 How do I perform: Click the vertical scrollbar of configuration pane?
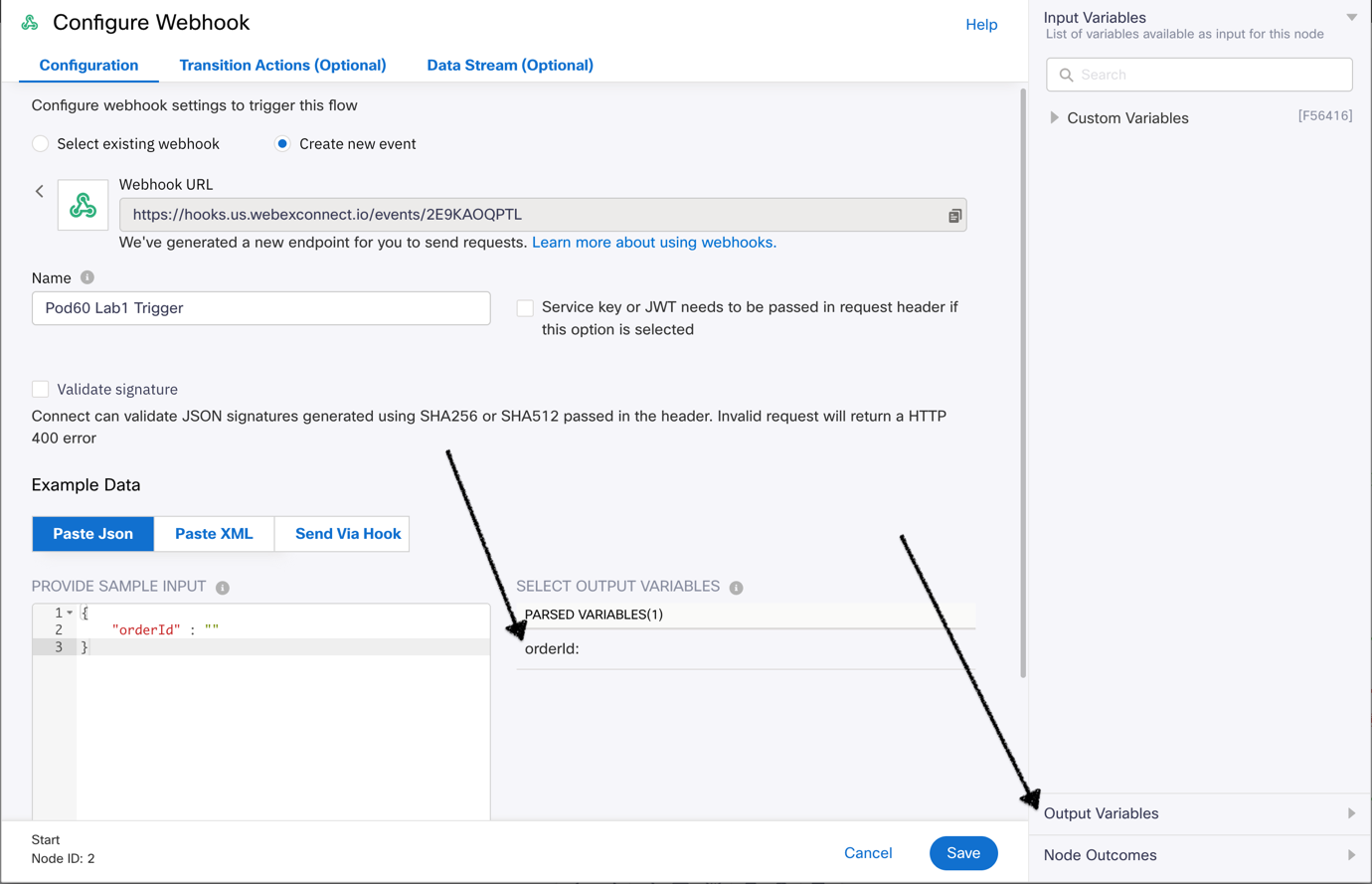[x=1023, y=383]
